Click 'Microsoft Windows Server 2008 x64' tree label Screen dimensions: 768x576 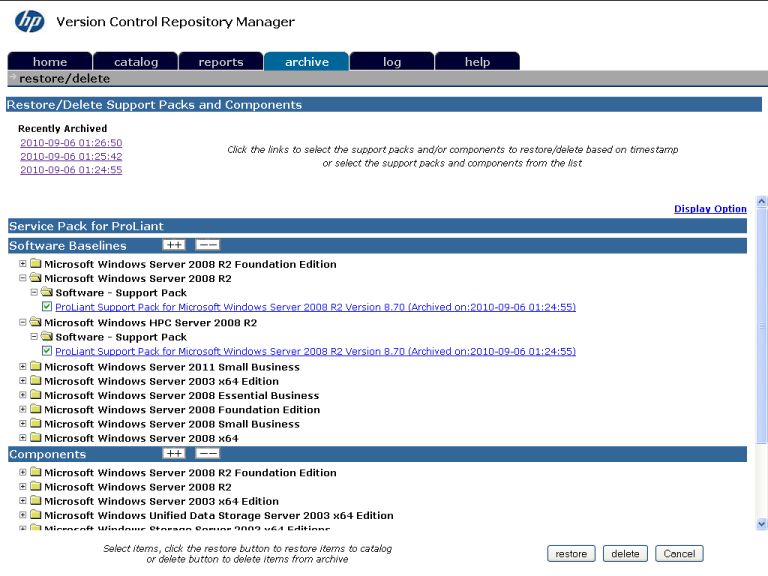141,438
